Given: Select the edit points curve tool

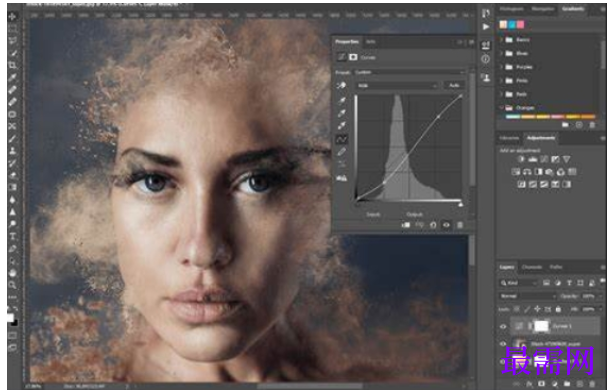Looking at the screenshot, I should (x=342, y=139).
